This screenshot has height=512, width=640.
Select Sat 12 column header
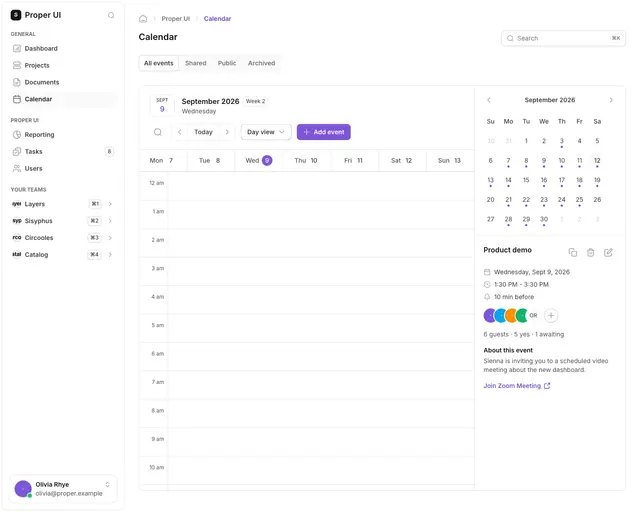tap(402, 161)
